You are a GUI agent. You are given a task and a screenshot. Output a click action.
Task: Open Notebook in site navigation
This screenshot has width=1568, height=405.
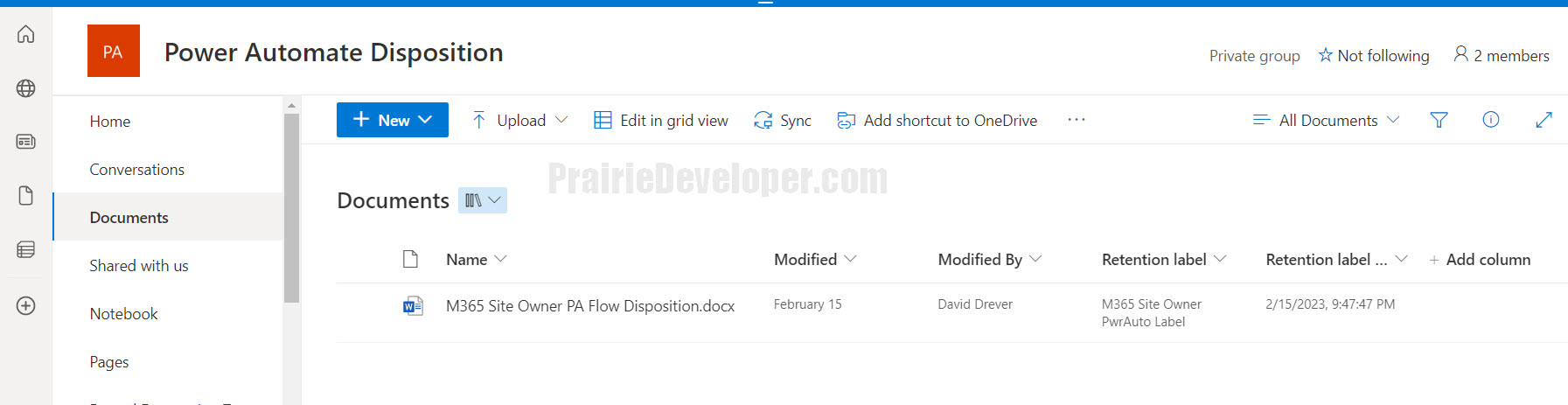click(x=124, y=314)
